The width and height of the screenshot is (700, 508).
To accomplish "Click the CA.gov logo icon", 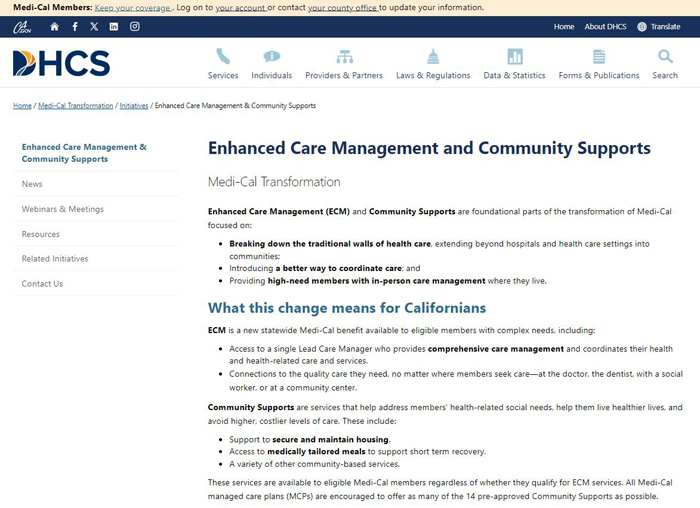I will click(x=22, y=27).
